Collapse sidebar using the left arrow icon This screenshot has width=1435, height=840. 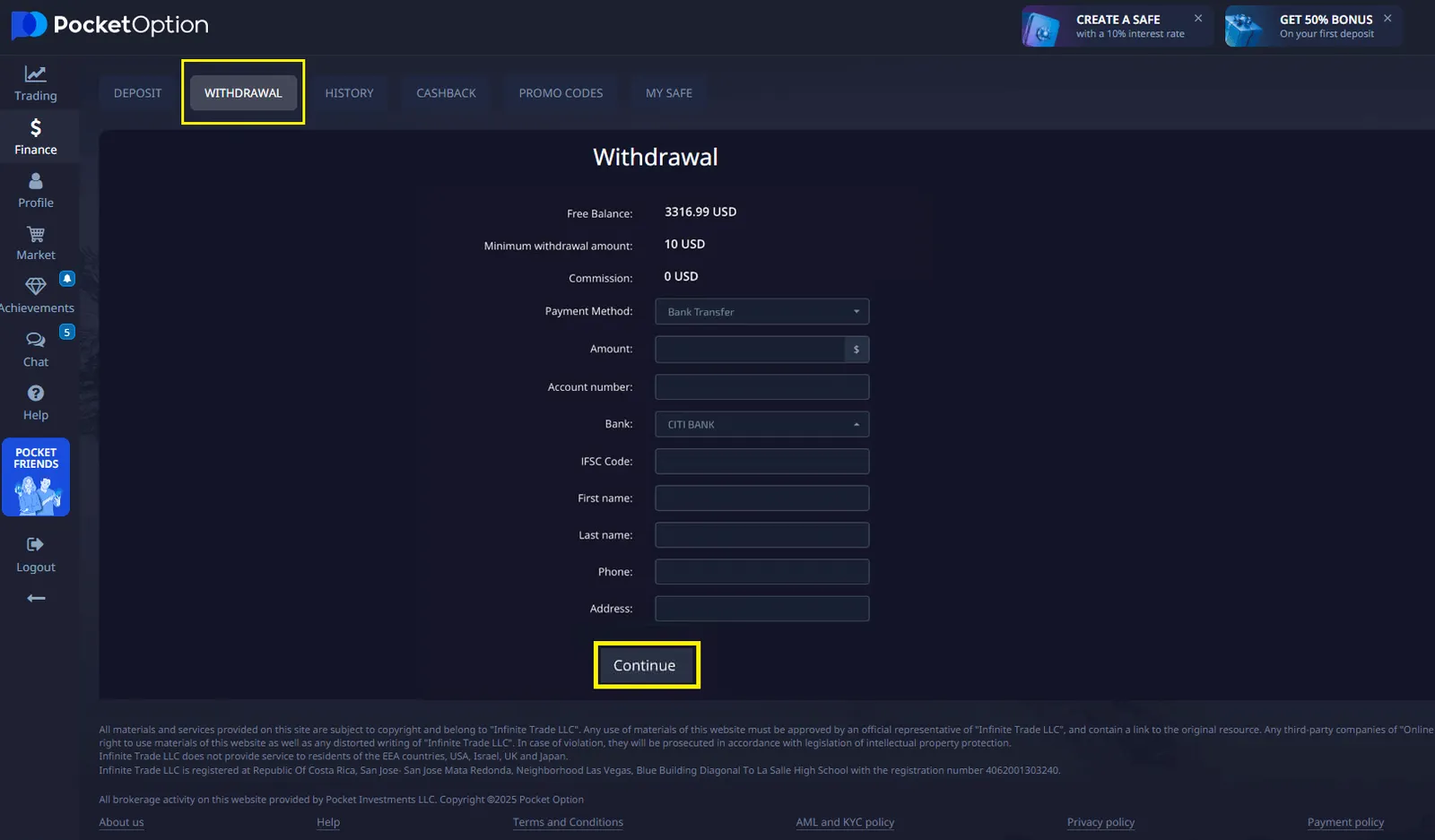click(x=36, y=598)
